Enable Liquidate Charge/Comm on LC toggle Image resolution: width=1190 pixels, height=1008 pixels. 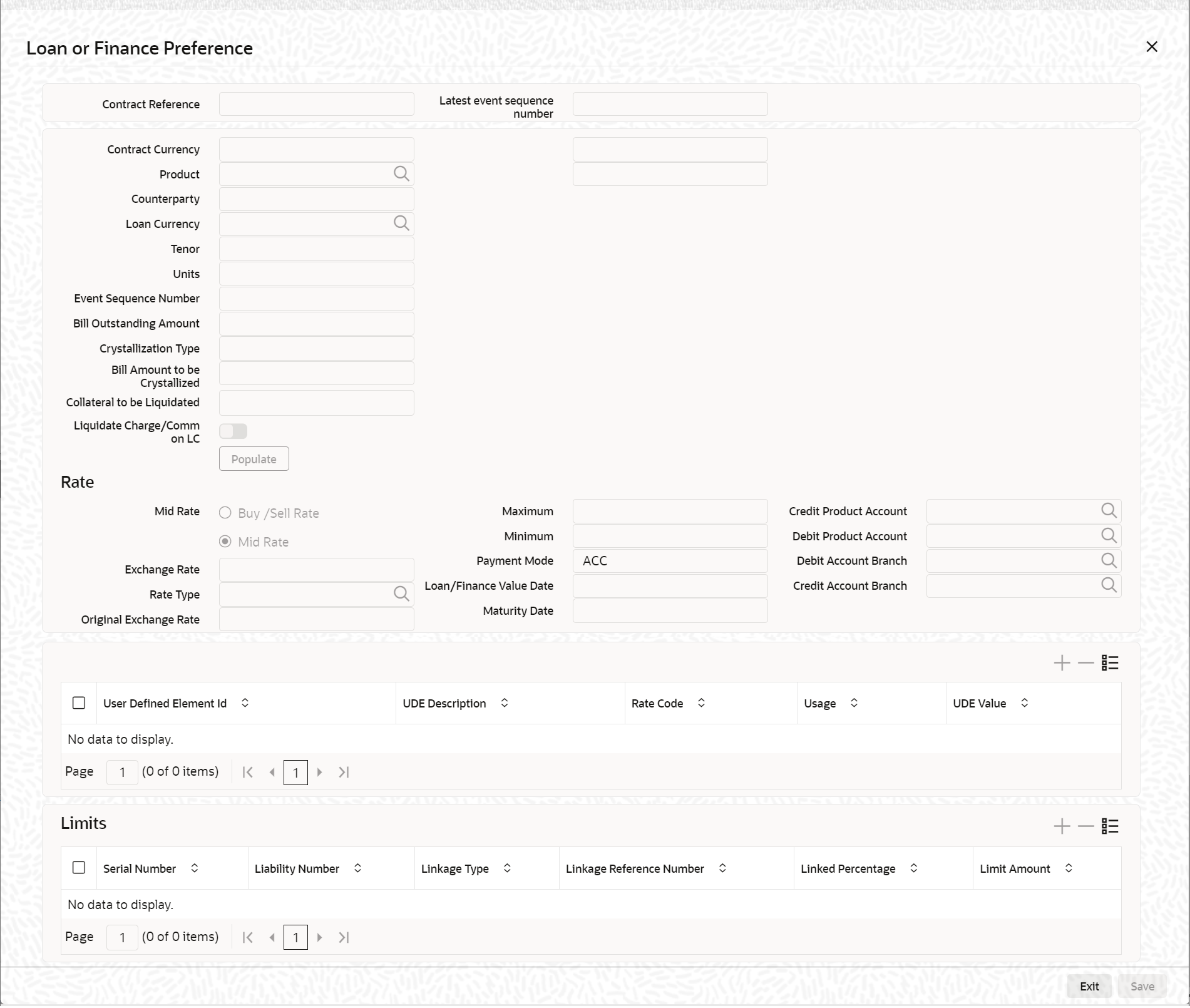(232, 431)
